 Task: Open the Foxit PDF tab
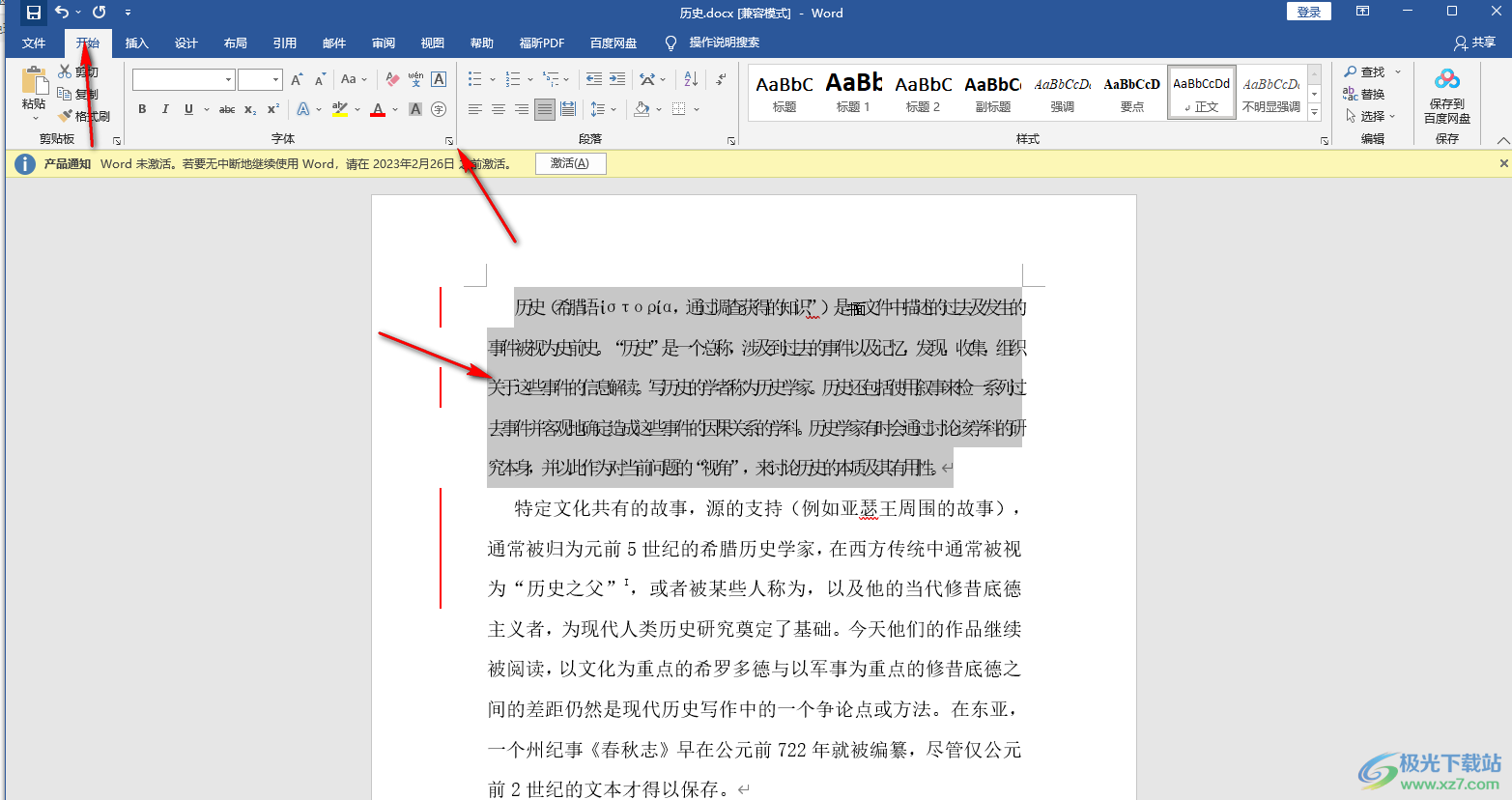[542, 43]
